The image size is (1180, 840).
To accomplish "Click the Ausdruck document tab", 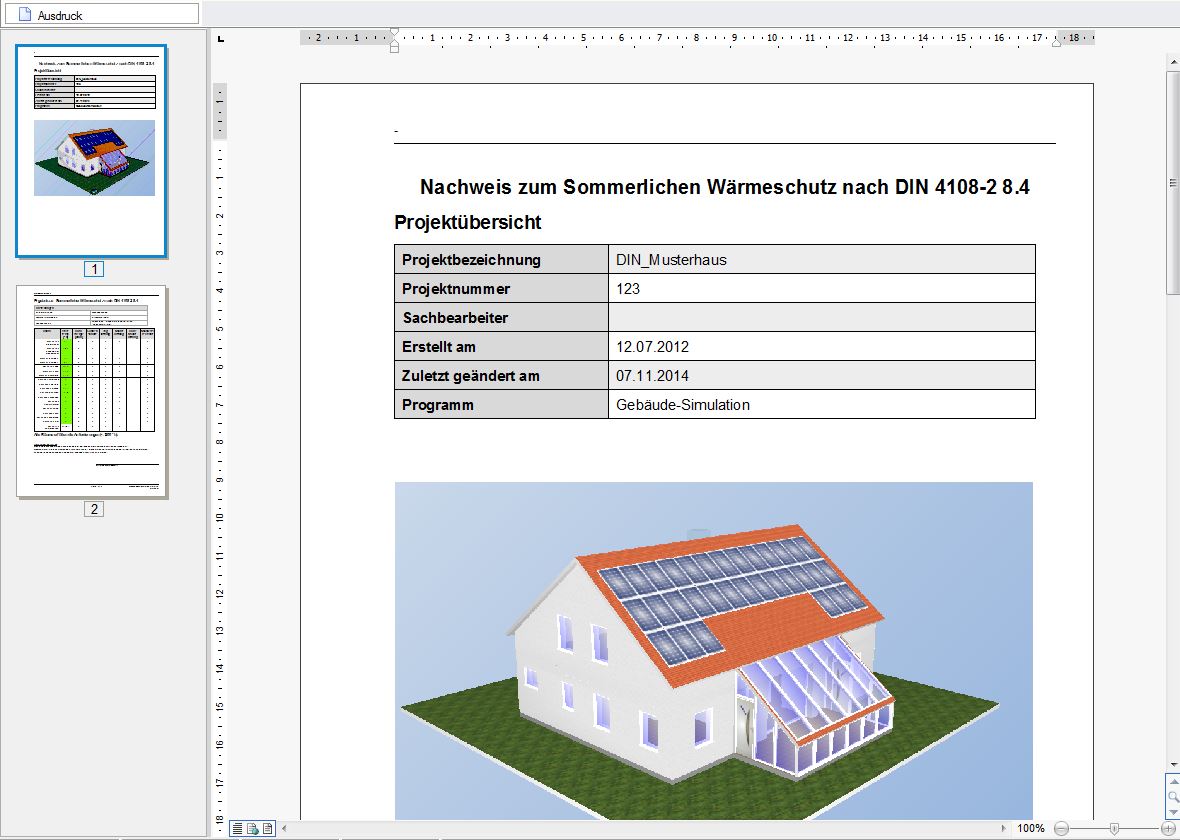I will [x=100, y=14].
